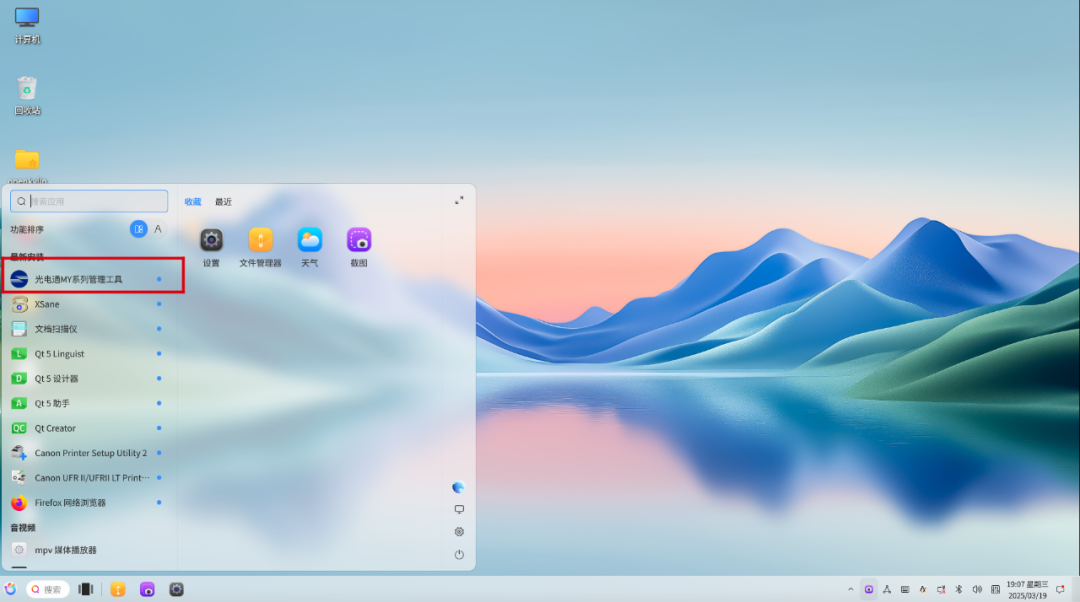Open 回收站 desktop icon

click(x=27, y=96)
